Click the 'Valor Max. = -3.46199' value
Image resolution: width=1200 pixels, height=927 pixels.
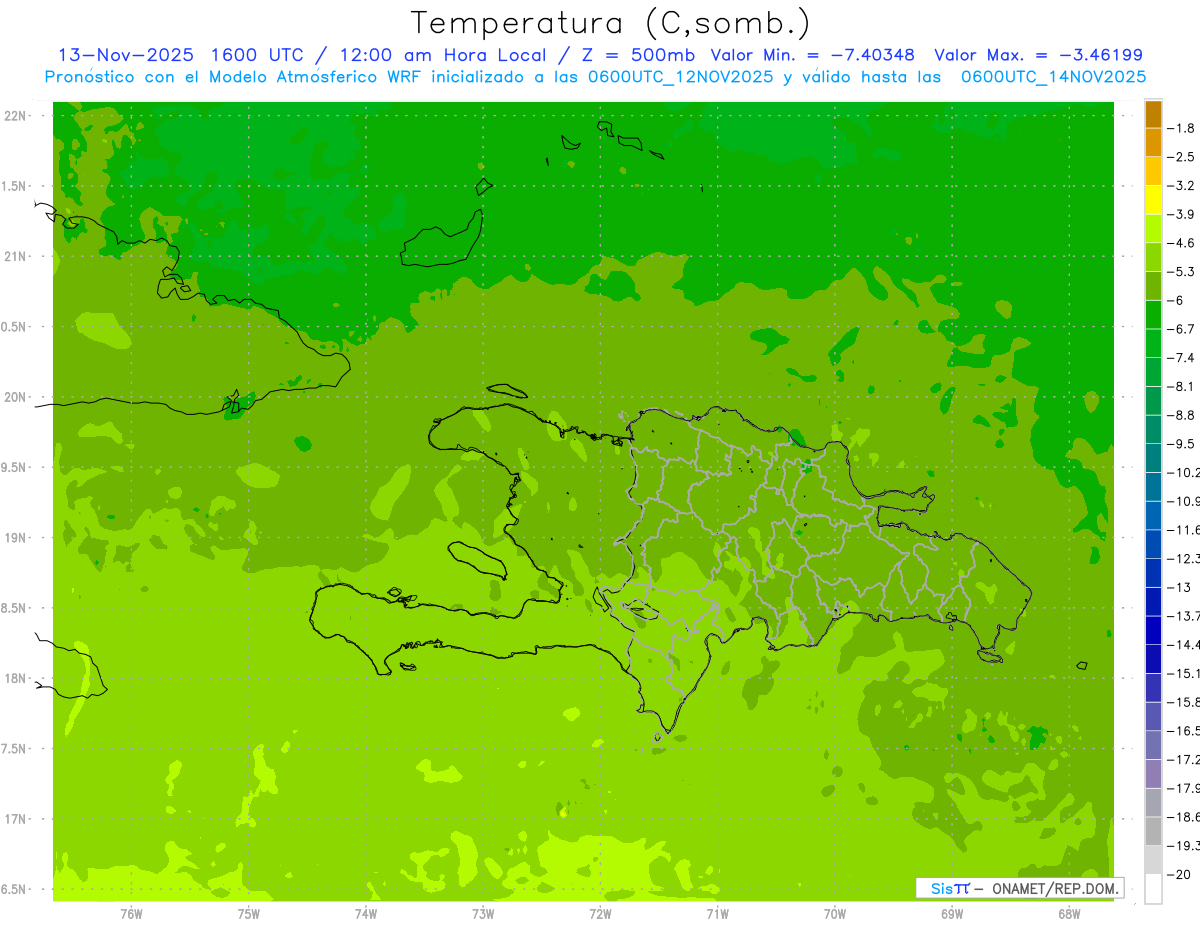click(1038, 55)
